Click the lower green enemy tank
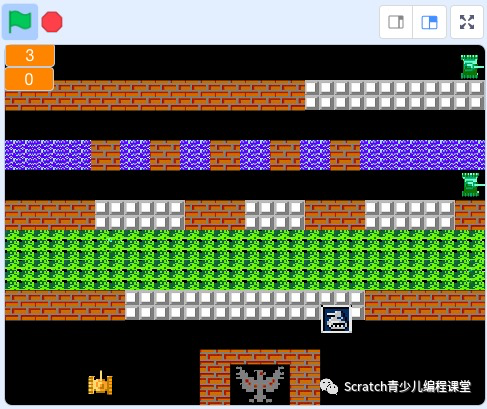Screen dimensions: 487x409 pyautogui.click(x=472, y=184)
